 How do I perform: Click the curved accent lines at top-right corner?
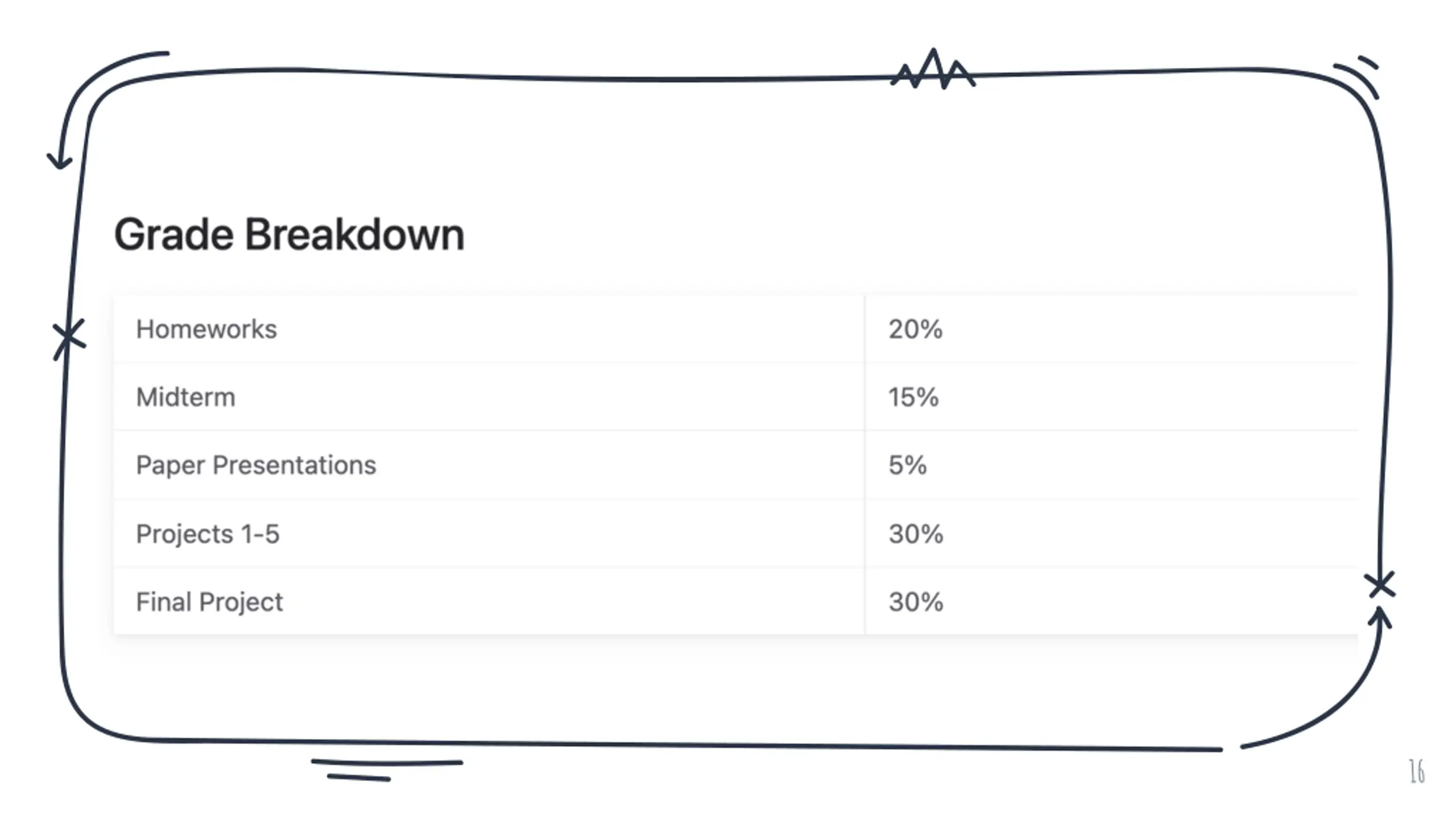(1357, 77)
